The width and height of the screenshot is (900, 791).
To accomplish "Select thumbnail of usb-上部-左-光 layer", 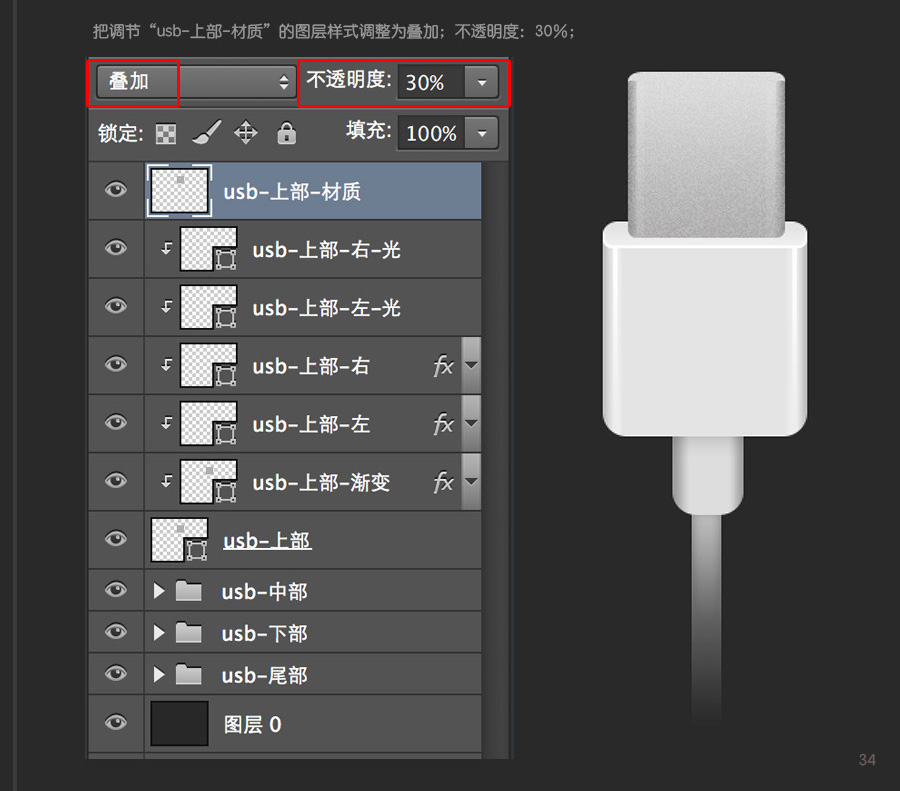I will point(208,307).
